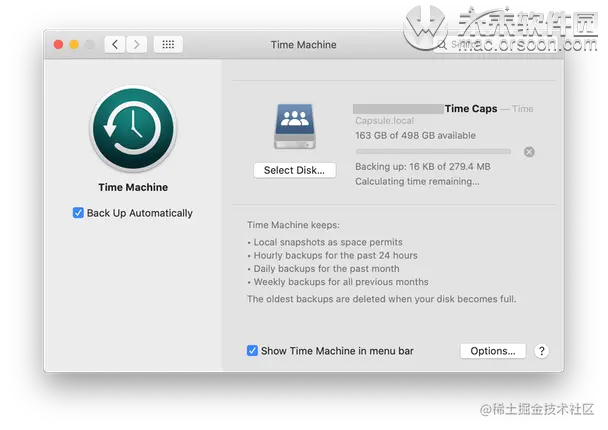
Task: Click "Weekly backups for all previous months" line
Action: [x=341, y=282]
